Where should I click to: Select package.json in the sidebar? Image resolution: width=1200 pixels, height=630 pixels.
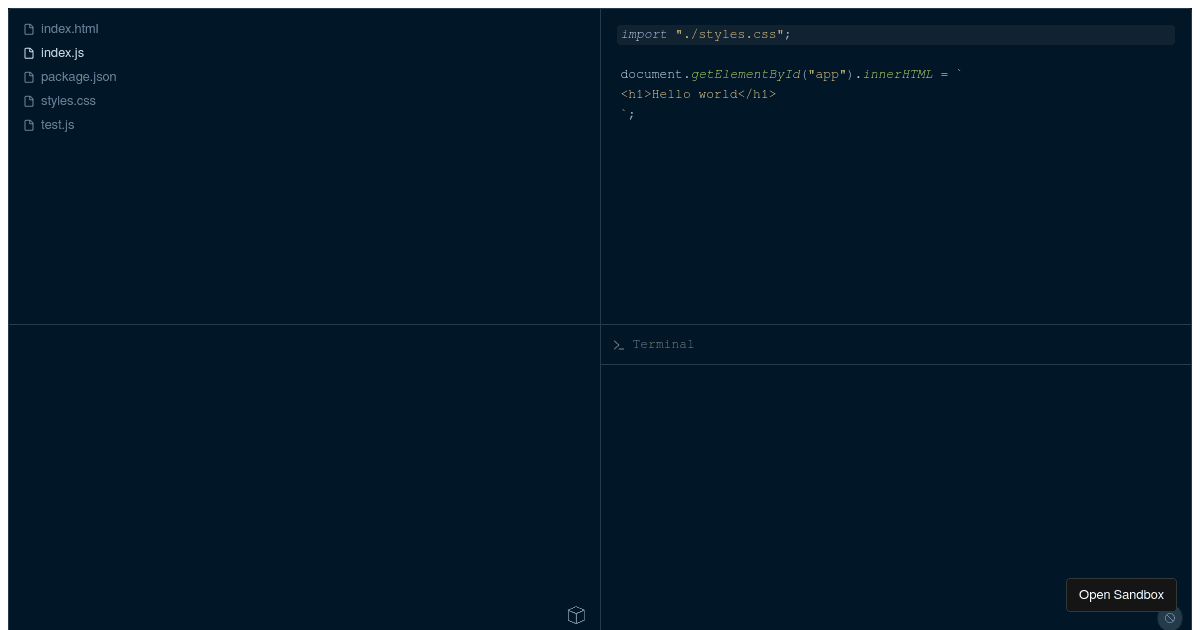tap(78, 76)
